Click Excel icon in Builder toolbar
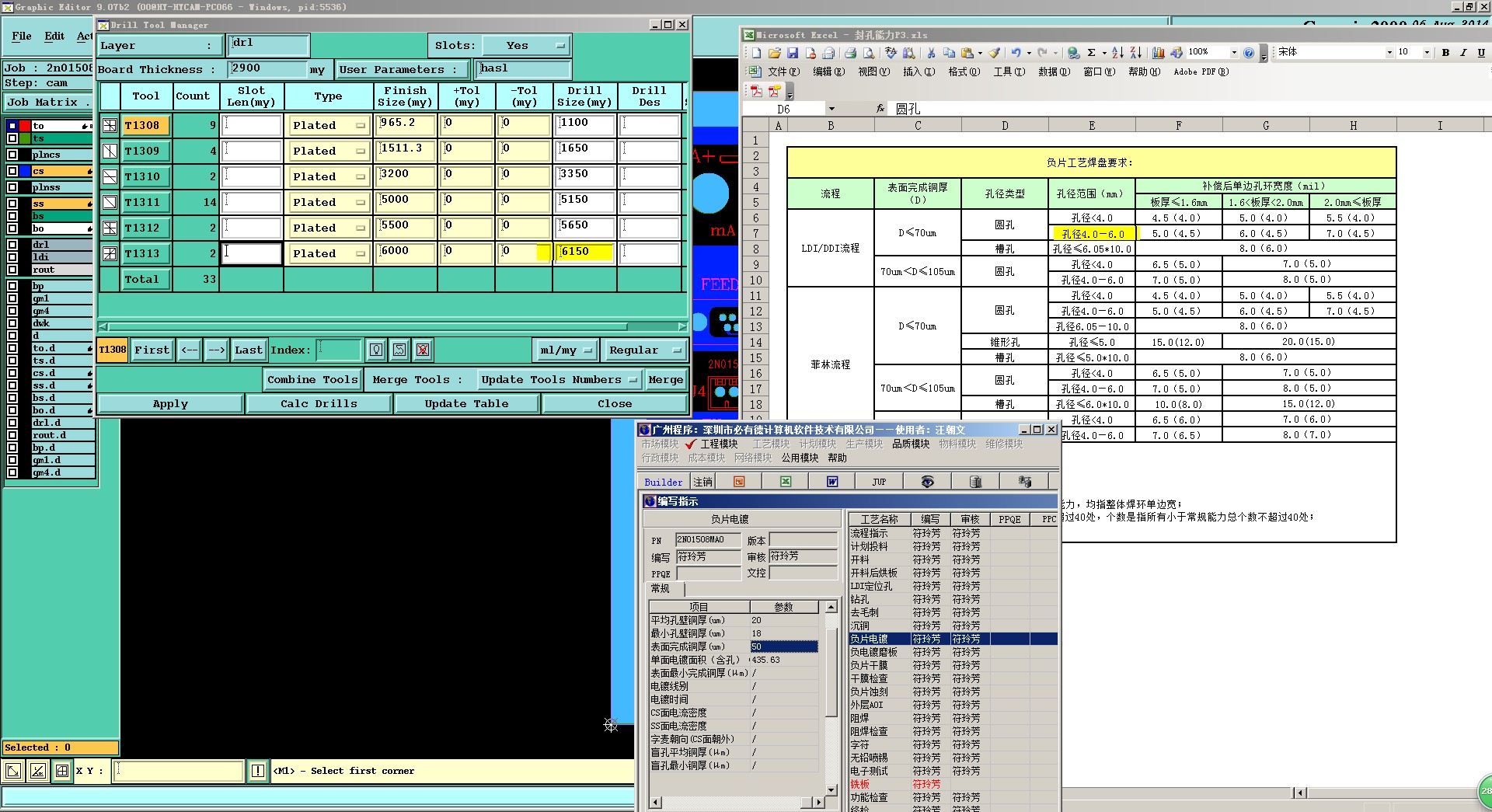Viewport: 1492px width, 812px height. pyautogui.click(x=786, y=482)
